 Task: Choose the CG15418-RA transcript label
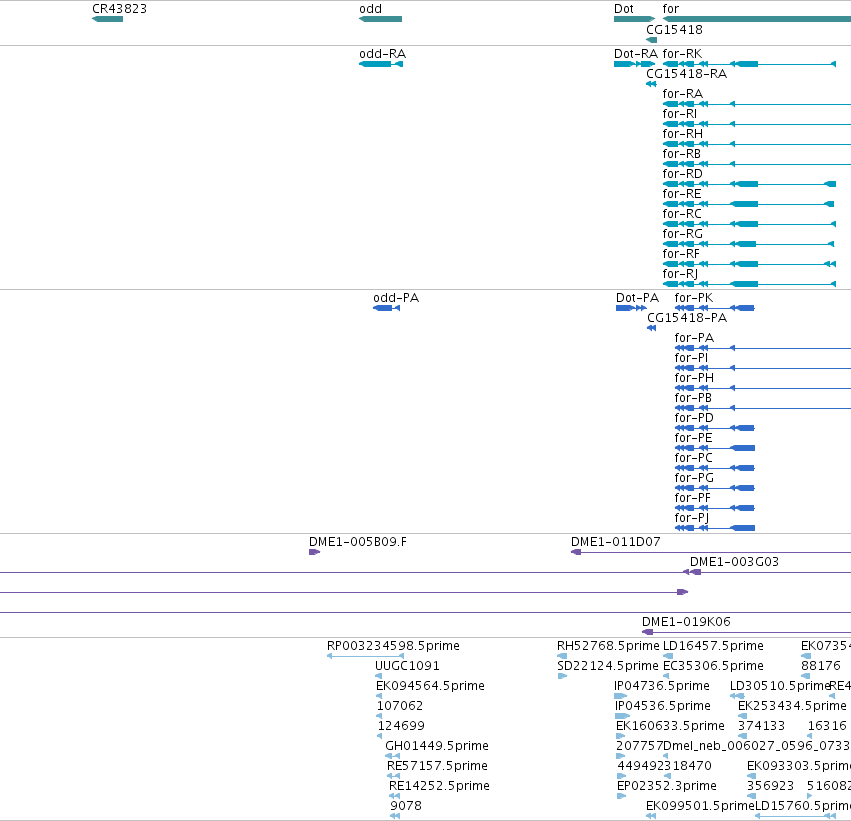687,74
